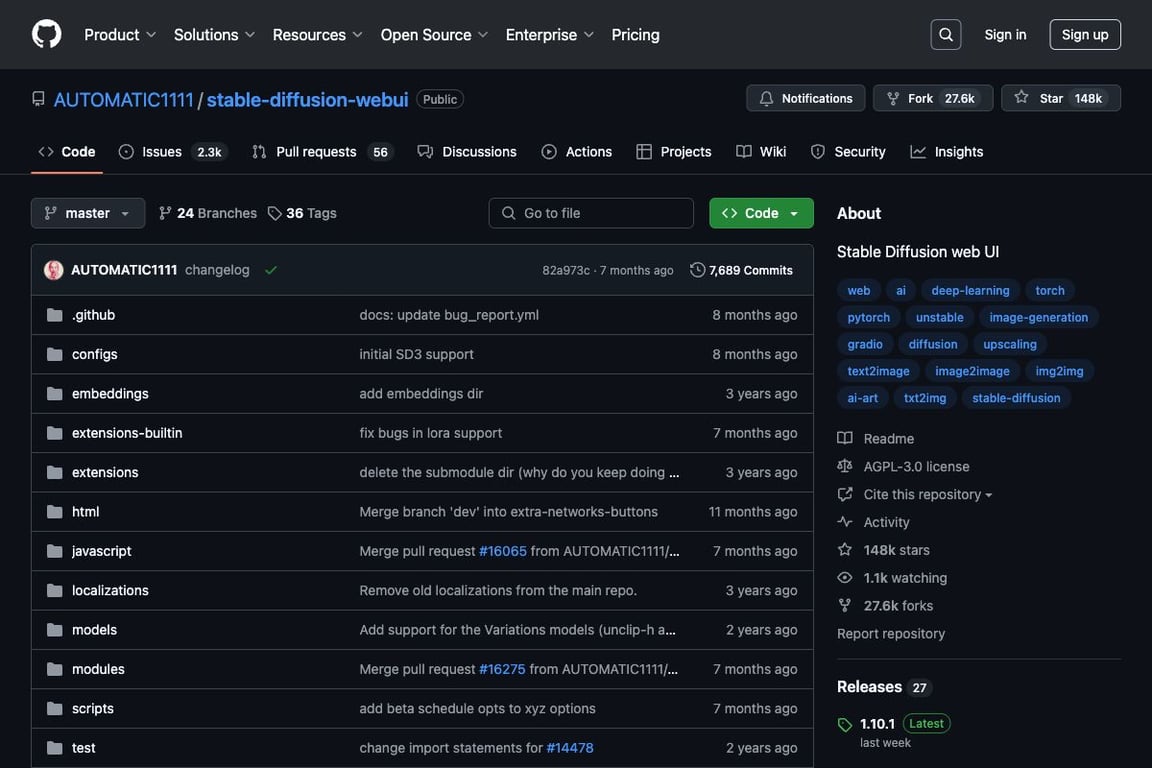Image resolution: width=1152 pixels, height=768 pixels.
Task: Click the AUTOMATIC1111 avatar in commit row
Action: pyautogui.click(x=54, y=270)
